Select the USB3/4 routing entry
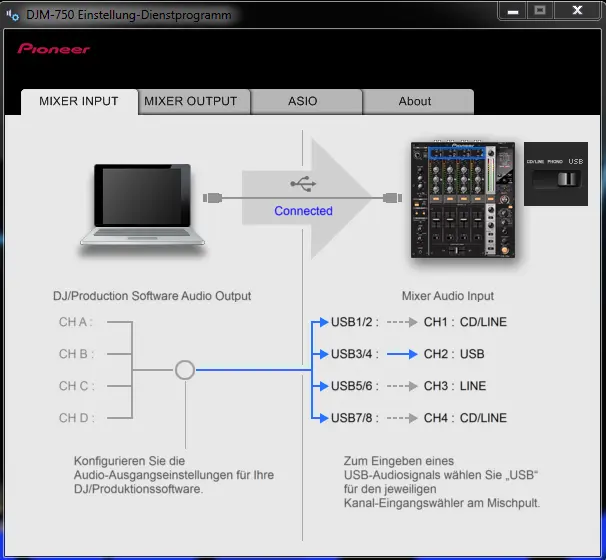This screenshot has width=606, height=560. pos(352,354)
